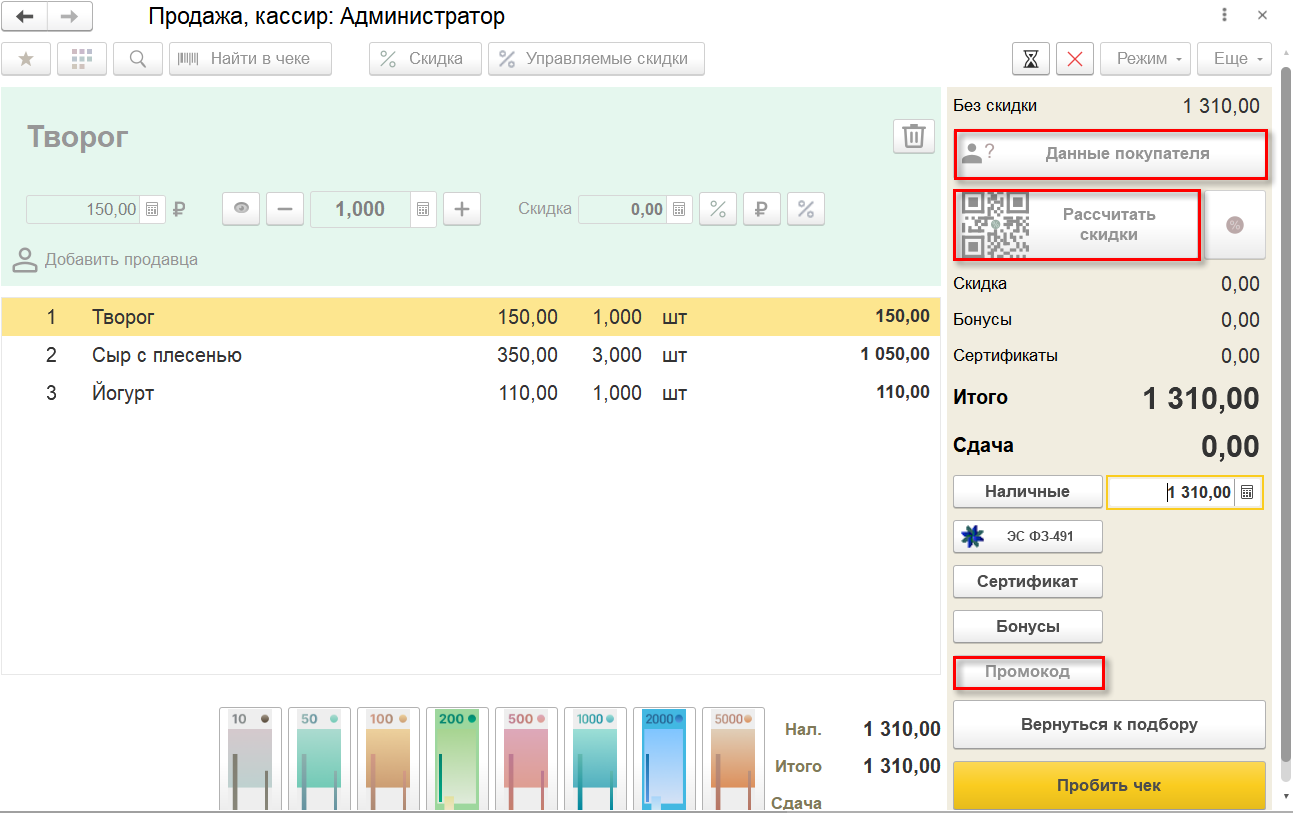Delete item with trash bin icon

pos(913,137)
